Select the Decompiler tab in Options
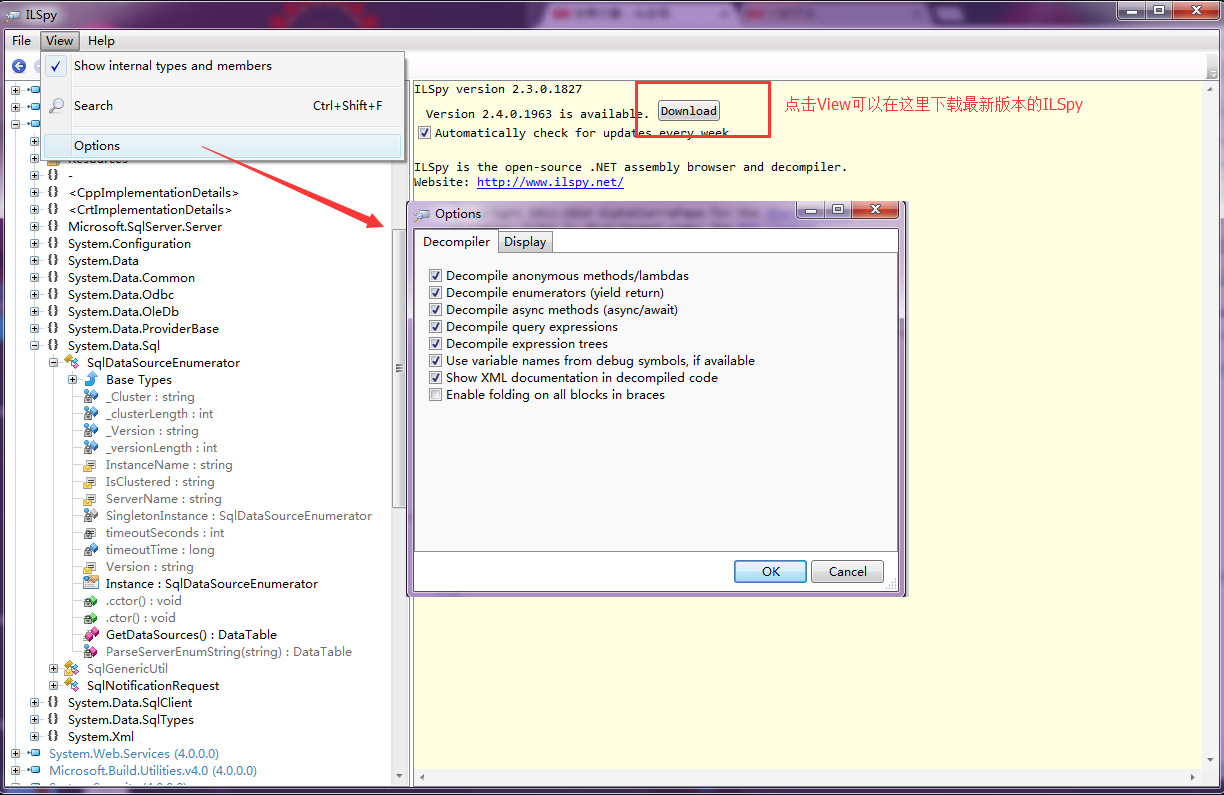Image resolution: width=1224 pixels, height=795 pixels. click(x=456, y=241)
